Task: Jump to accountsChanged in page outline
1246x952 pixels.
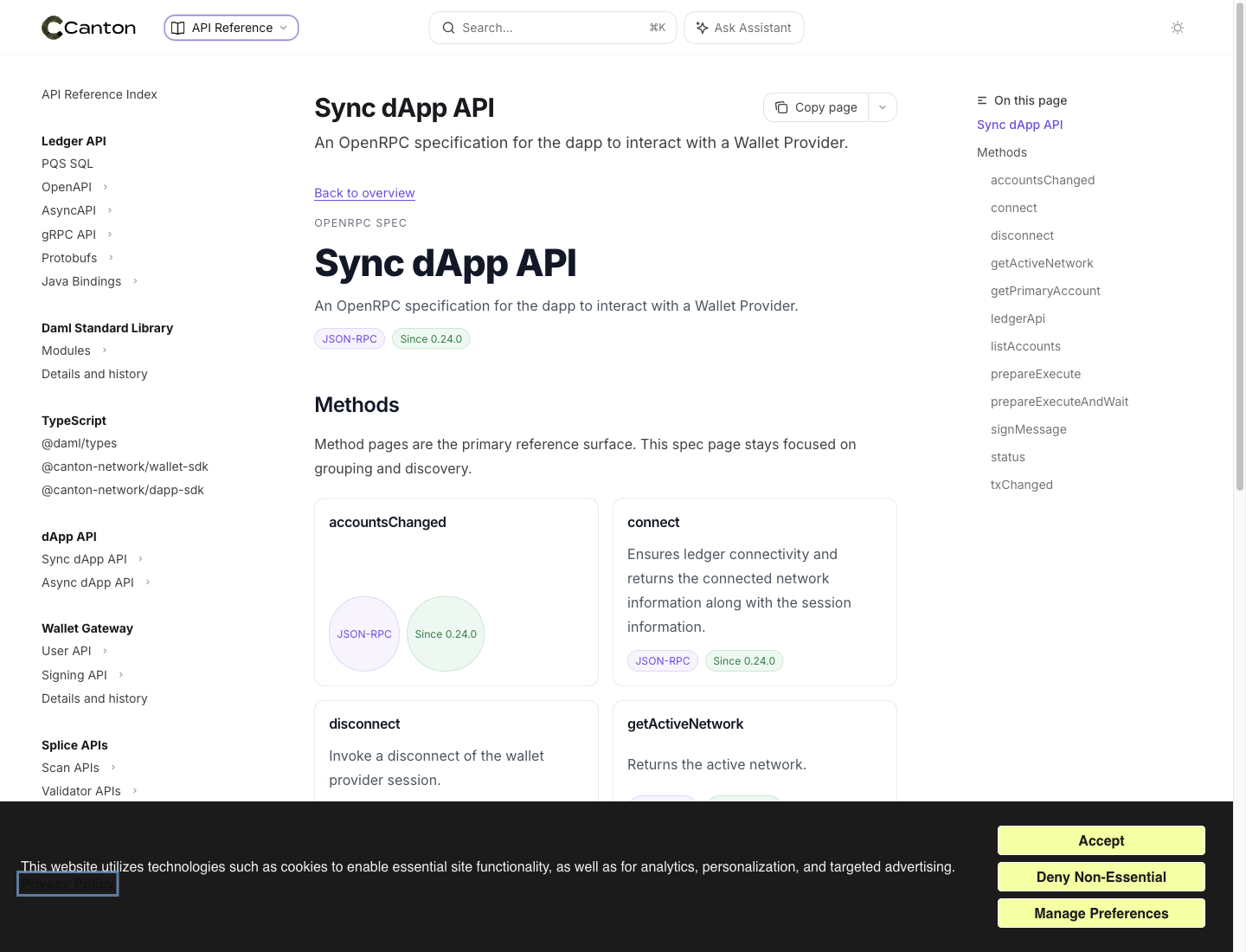Action: coord(1043,180)
